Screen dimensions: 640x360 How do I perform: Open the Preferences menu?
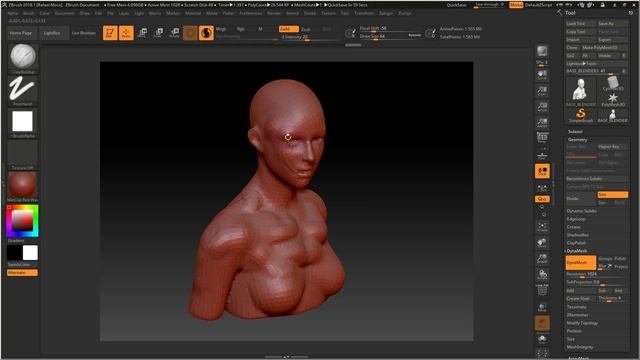pyautogui.click(x=251, y=13)
